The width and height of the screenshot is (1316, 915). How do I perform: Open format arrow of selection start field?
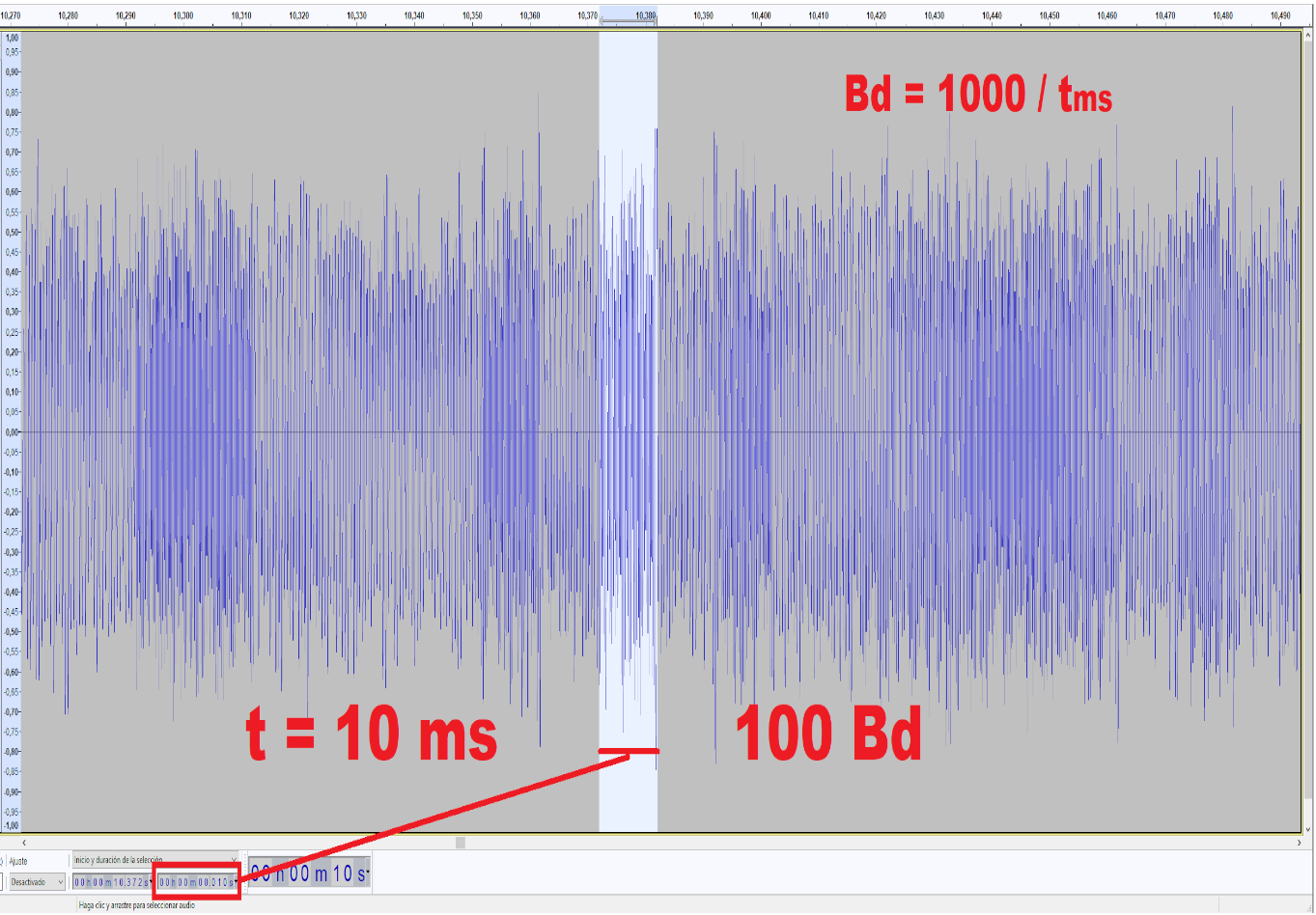pyautogui.click(x=152, y=882)
